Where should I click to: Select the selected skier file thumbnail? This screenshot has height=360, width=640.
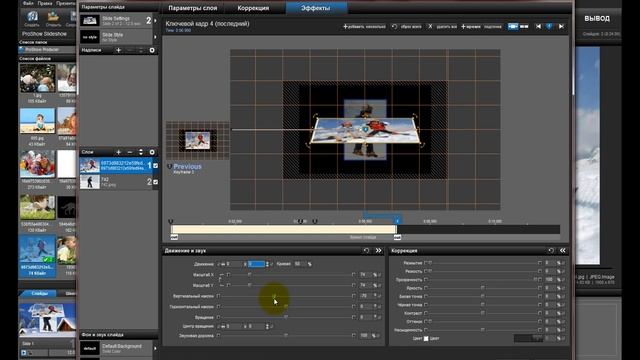(x=37, y=250)
